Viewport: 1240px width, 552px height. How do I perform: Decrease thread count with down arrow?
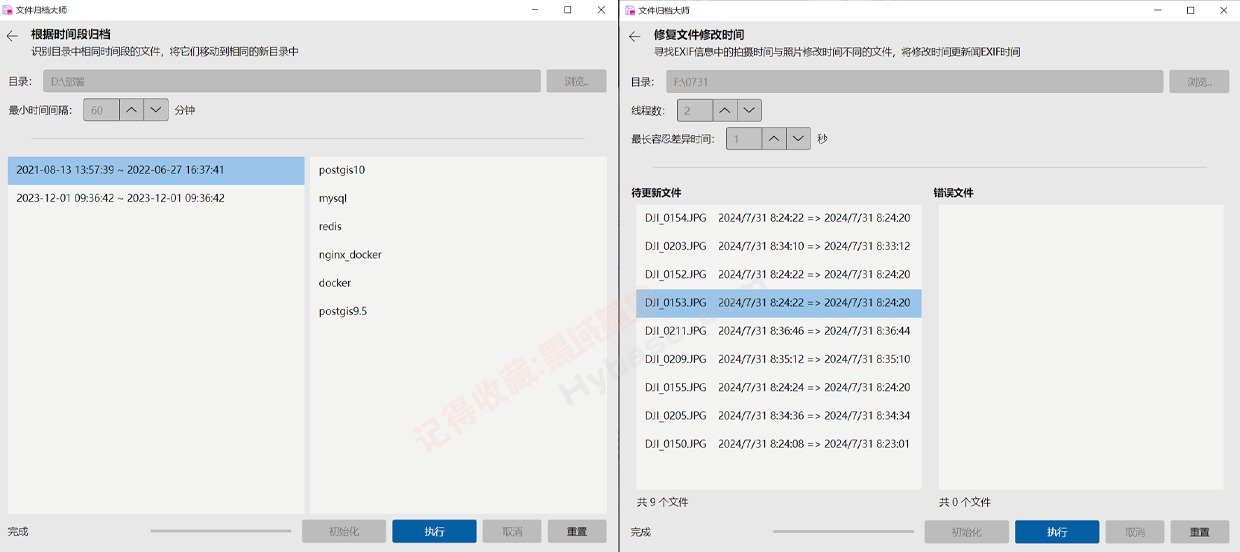coord(749,110)
